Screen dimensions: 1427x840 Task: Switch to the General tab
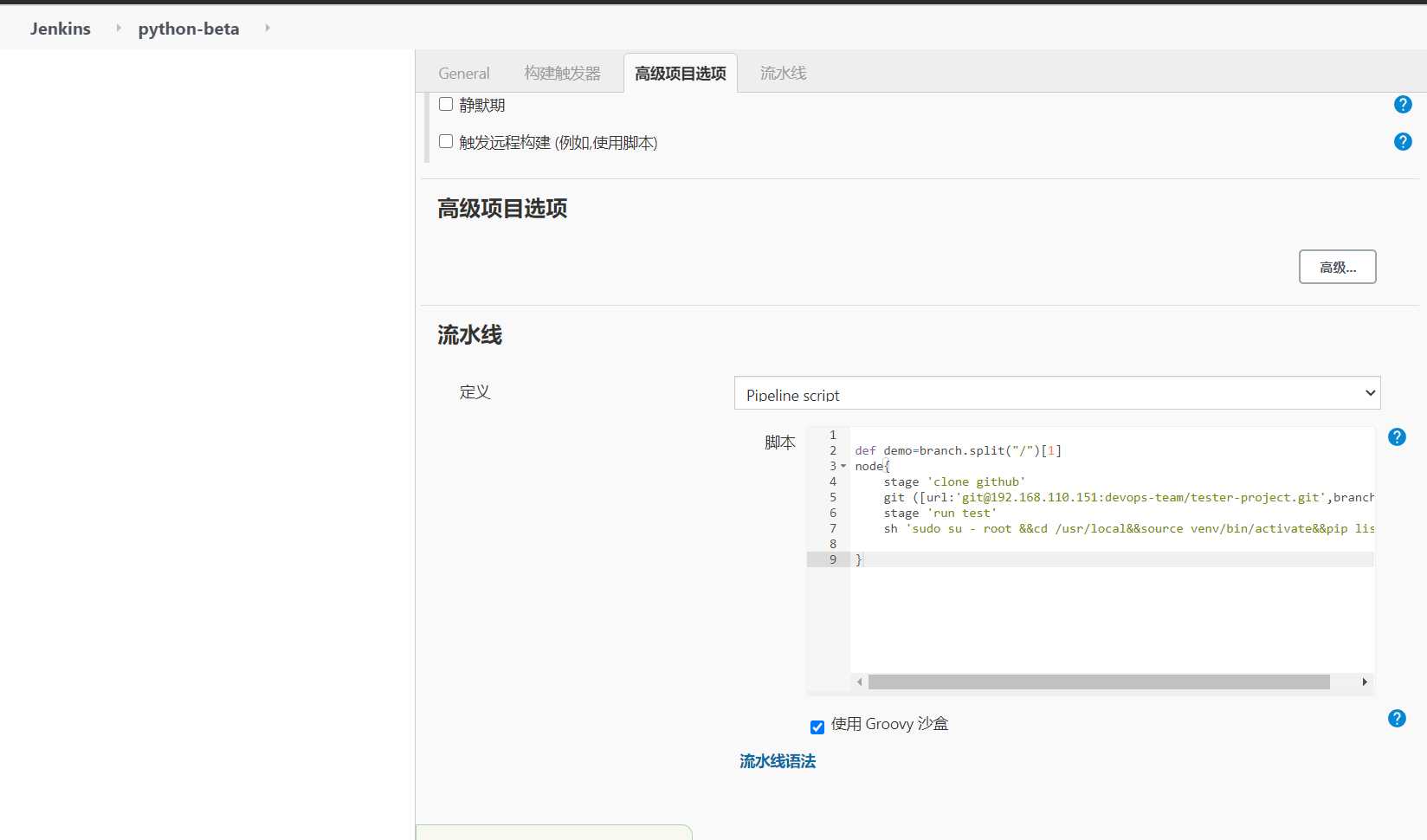(464, 74)
